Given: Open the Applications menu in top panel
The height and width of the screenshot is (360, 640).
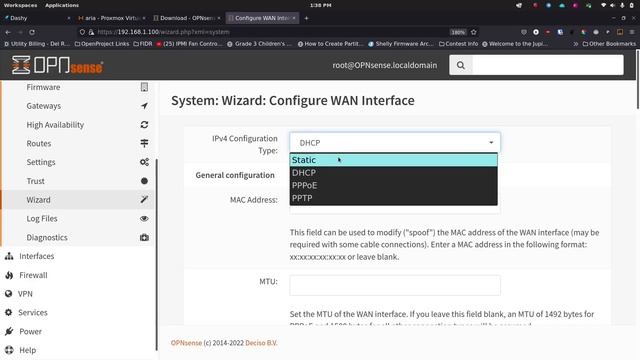Looking at the screenshot, I should click(62, 5).
